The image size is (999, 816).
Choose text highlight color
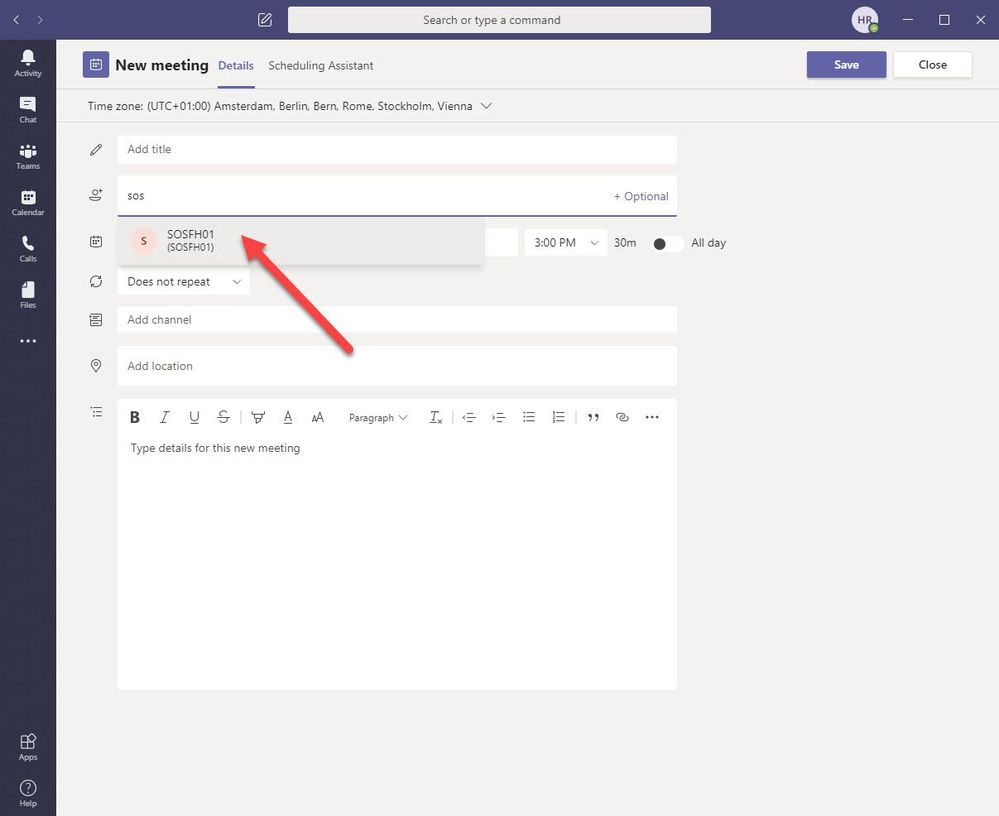coord(258,417)
